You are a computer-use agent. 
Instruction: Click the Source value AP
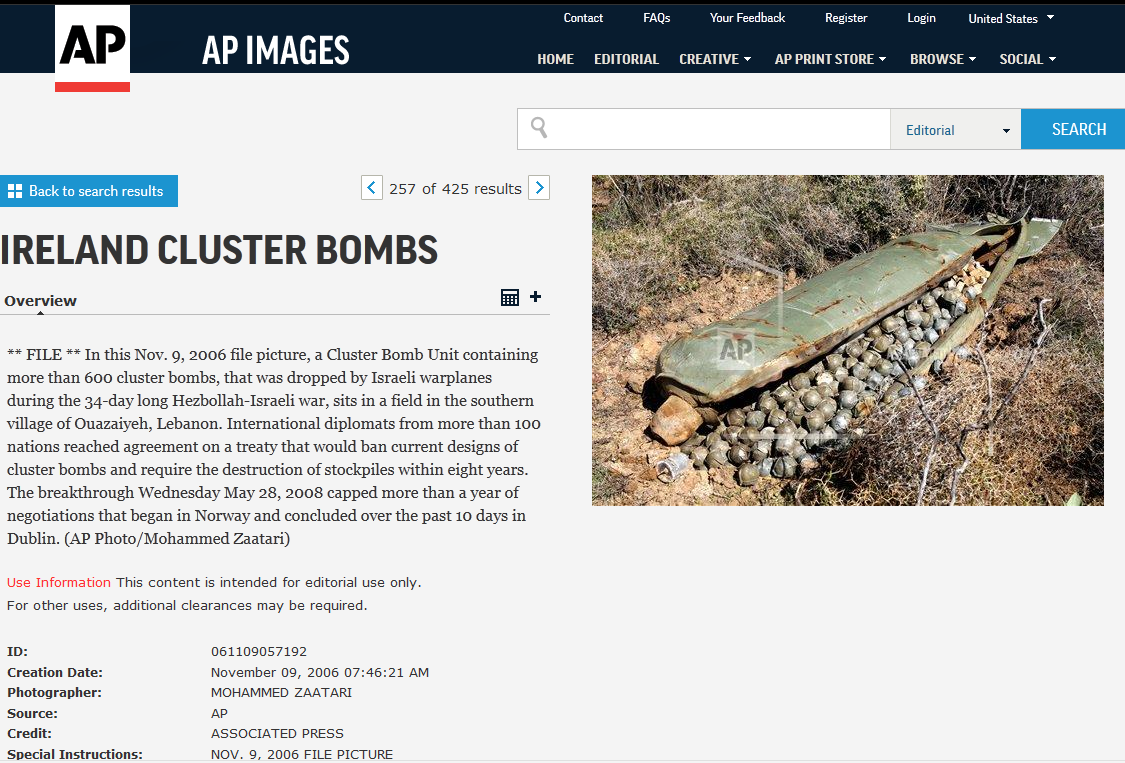(220, 713)
